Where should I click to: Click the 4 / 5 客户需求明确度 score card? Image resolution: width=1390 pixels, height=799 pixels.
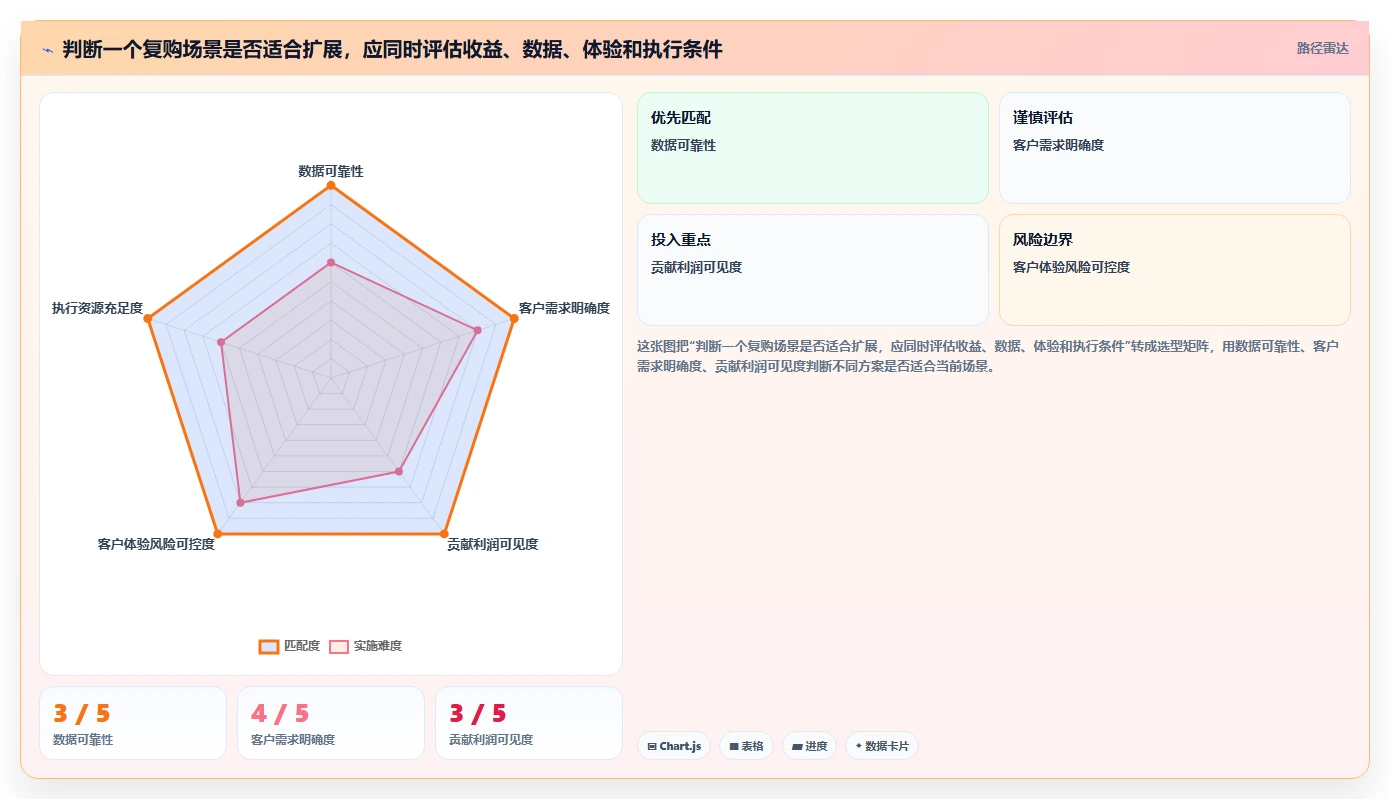click(331, 723)
